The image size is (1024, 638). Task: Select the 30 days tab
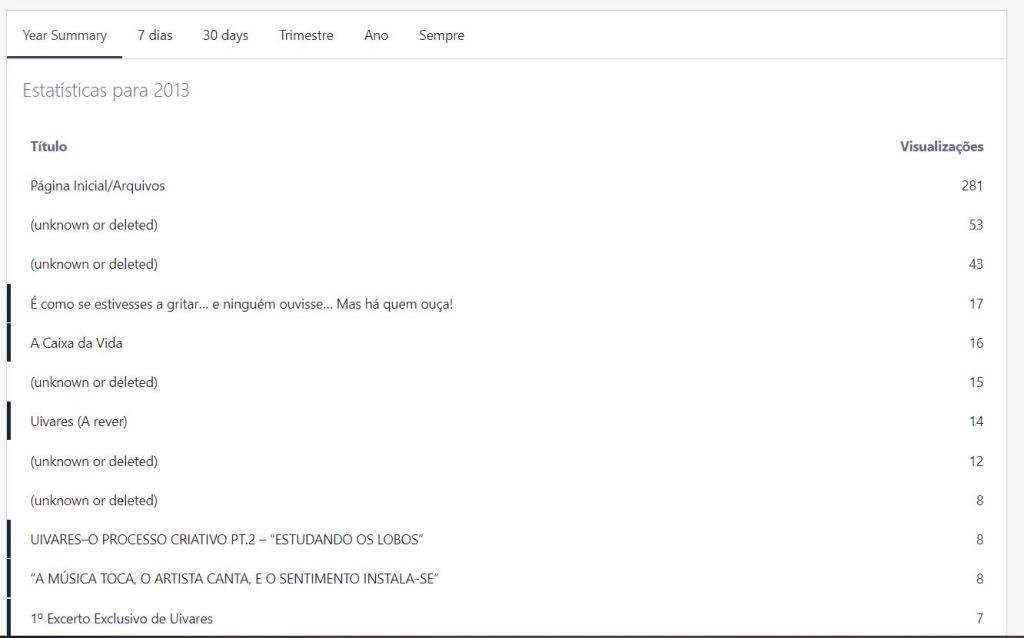(x=225, y=35)
